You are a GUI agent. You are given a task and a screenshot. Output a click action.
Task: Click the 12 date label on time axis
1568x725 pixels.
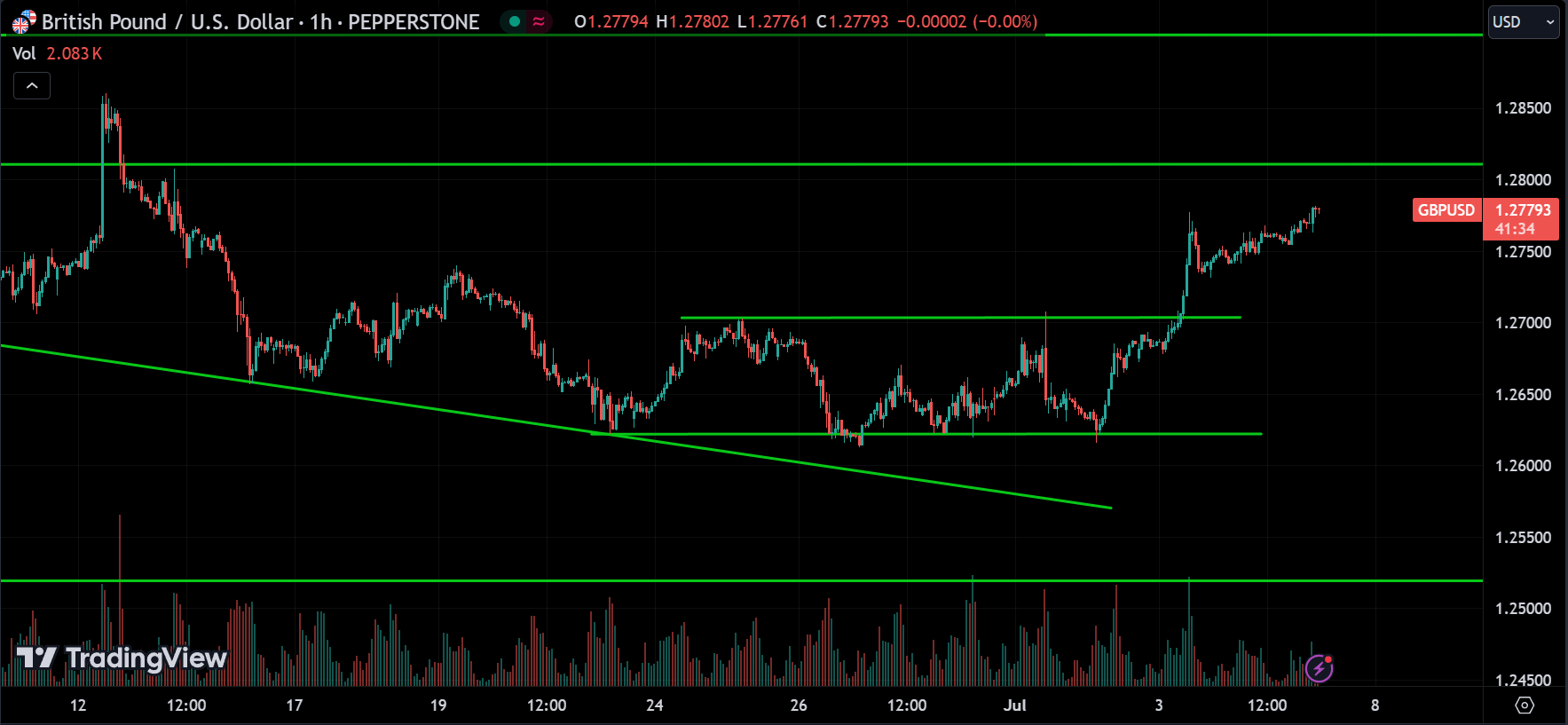(x=78, y=705)
